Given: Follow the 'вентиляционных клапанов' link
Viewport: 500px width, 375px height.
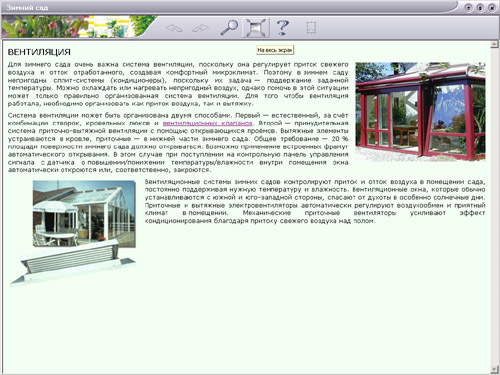Looking at the screenshot, I should pos(207,123).
